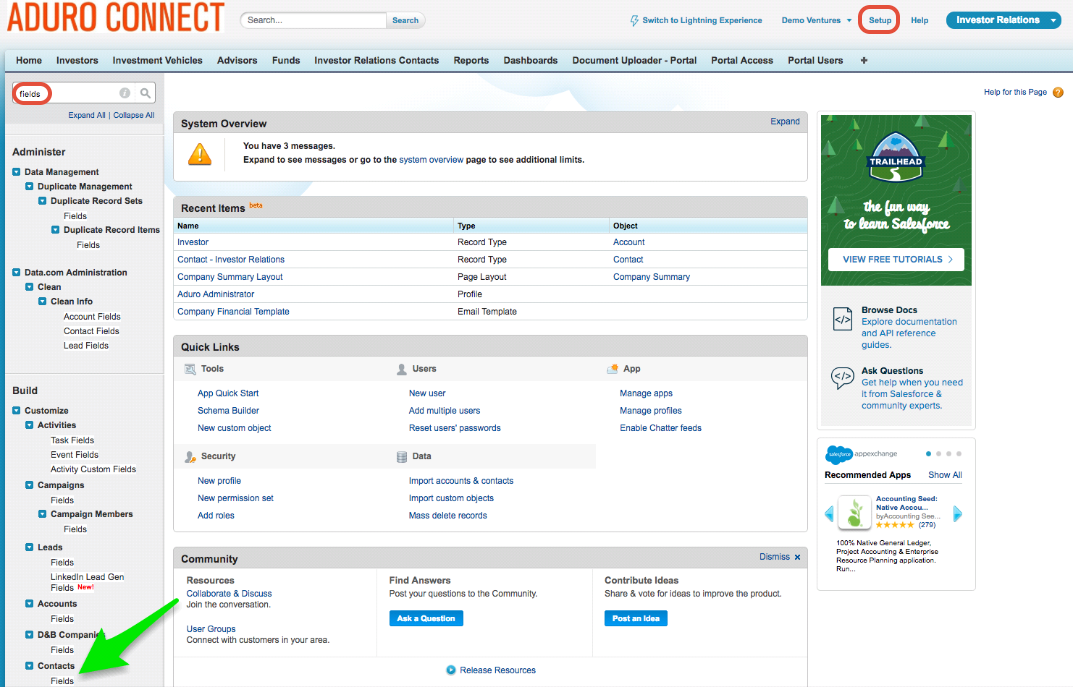Click the Ask Questions chat bubble icon
Screen dimensions: 1073x687
842,378
